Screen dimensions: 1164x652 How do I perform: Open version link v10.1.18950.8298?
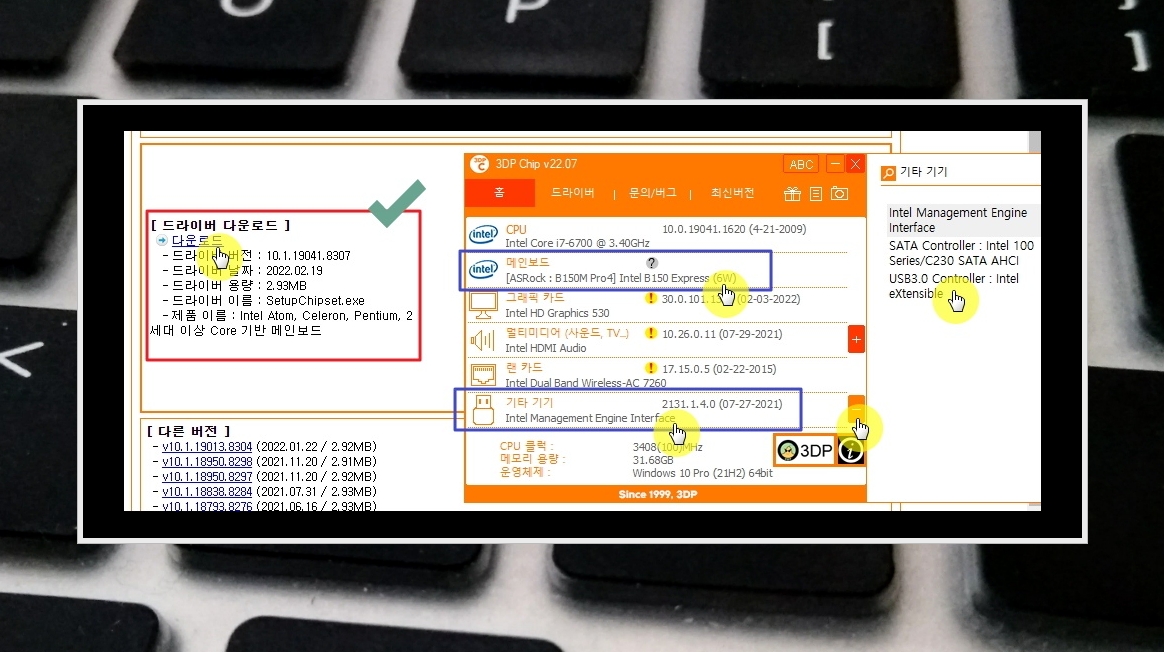207,461
